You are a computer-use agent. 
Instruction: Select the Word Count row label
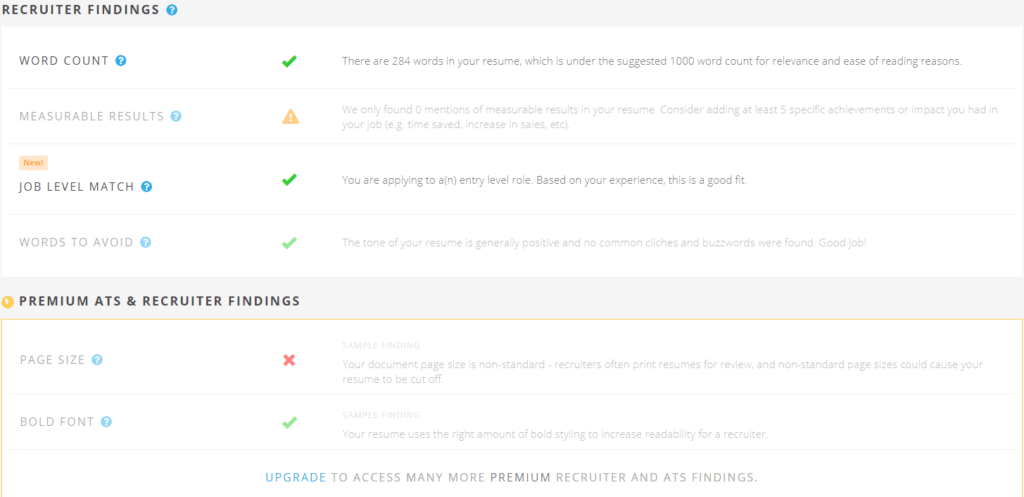[x=64, y=61]
